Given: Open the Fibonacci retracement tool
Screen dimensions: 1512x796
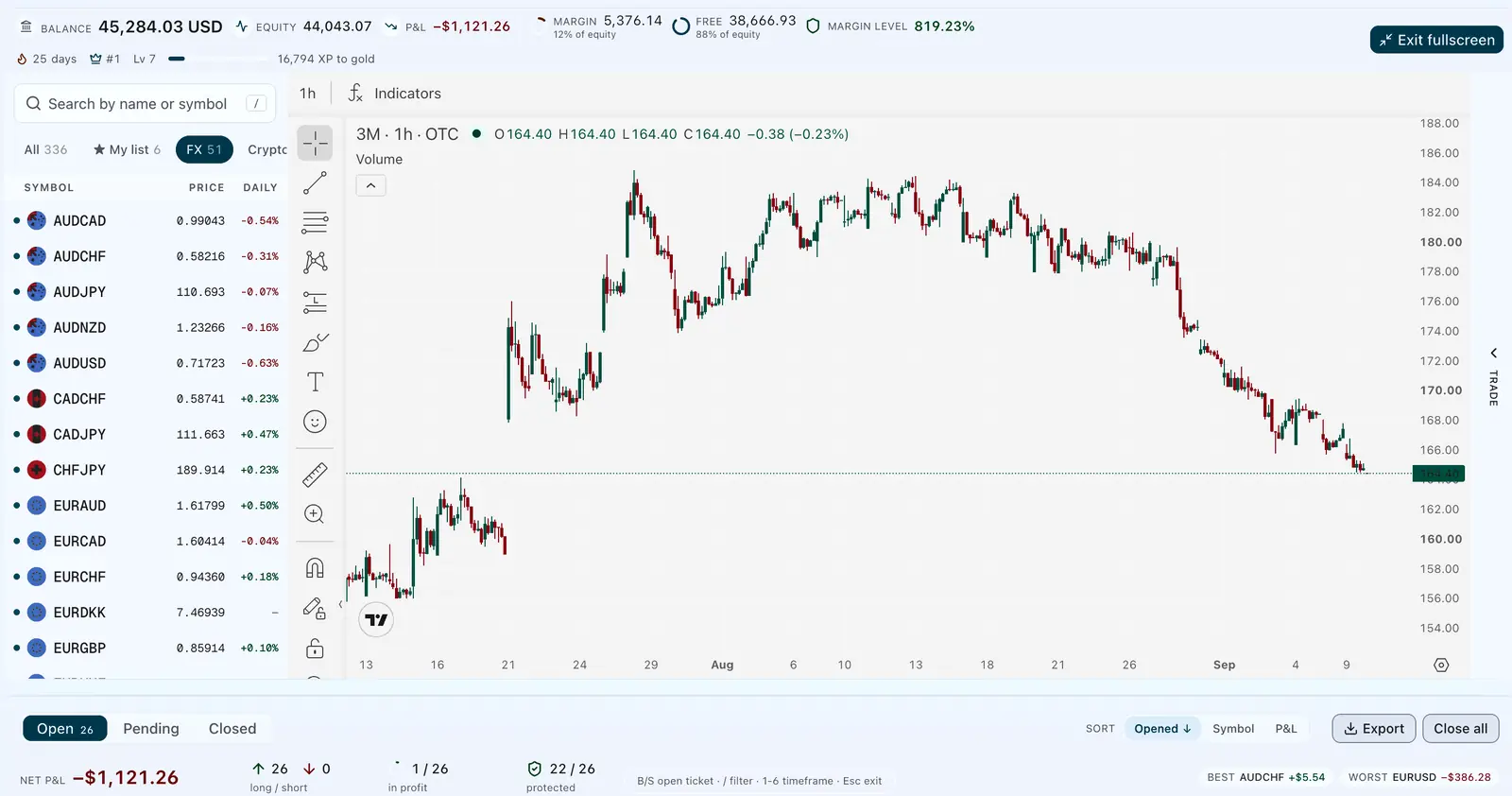Looking at the screenshot, I should [315, 222].
